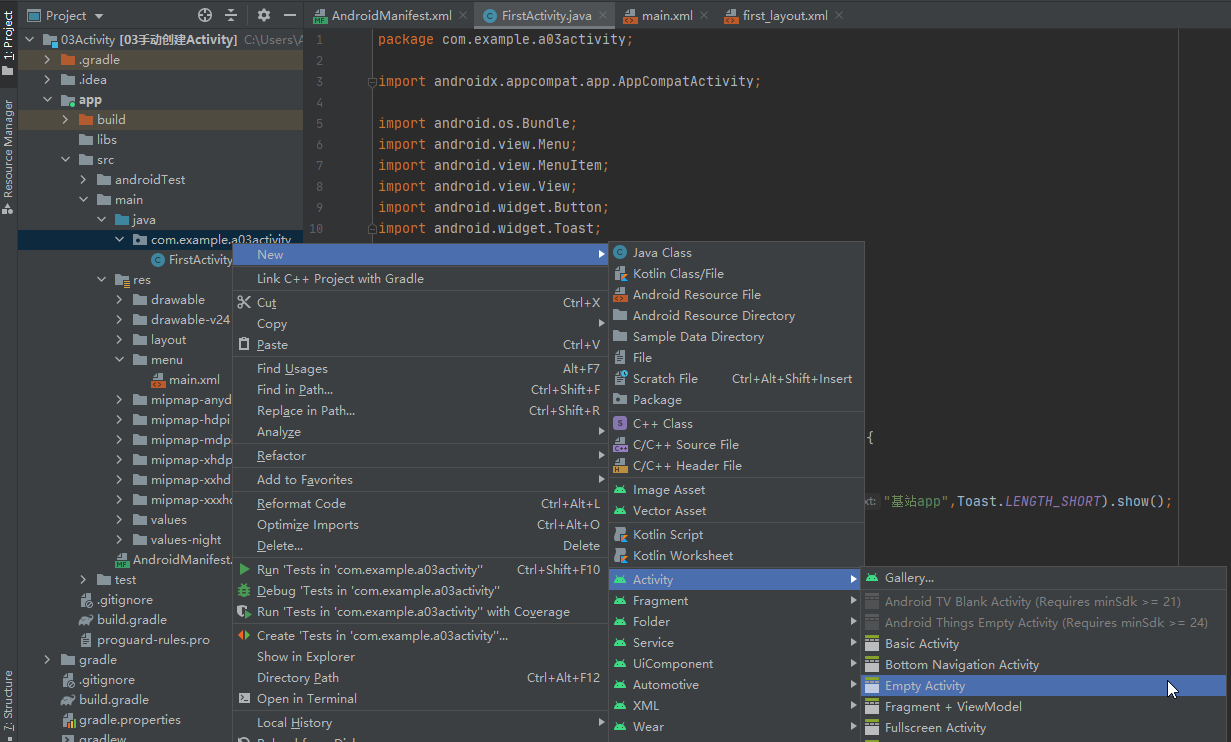Viewport: 1231px width, 742px height.
Task: Choose Reformat Code in the context menu
Action: (420, 504)
